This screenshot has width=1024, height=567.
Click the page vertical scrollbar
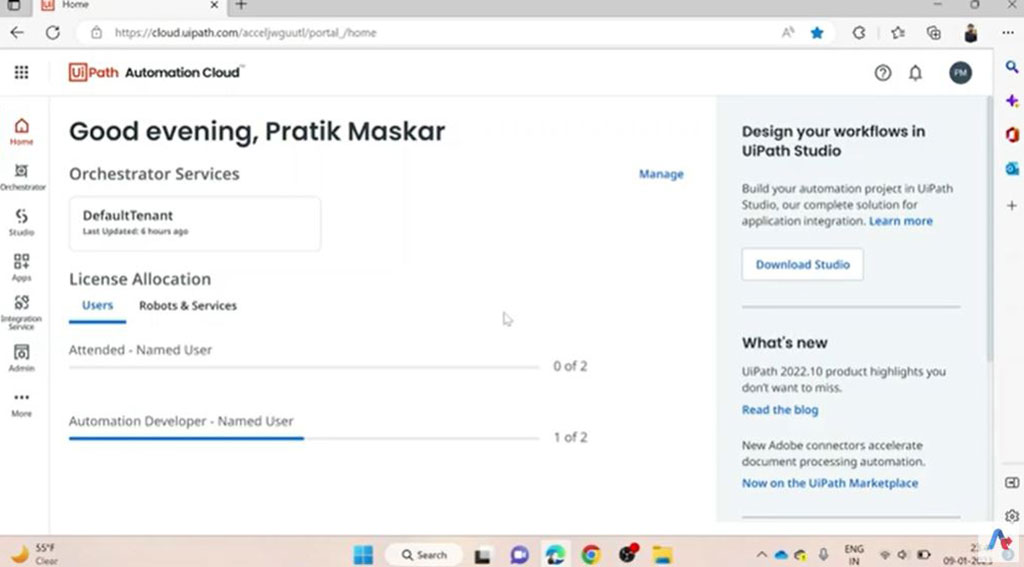click(x=989, y=229)
